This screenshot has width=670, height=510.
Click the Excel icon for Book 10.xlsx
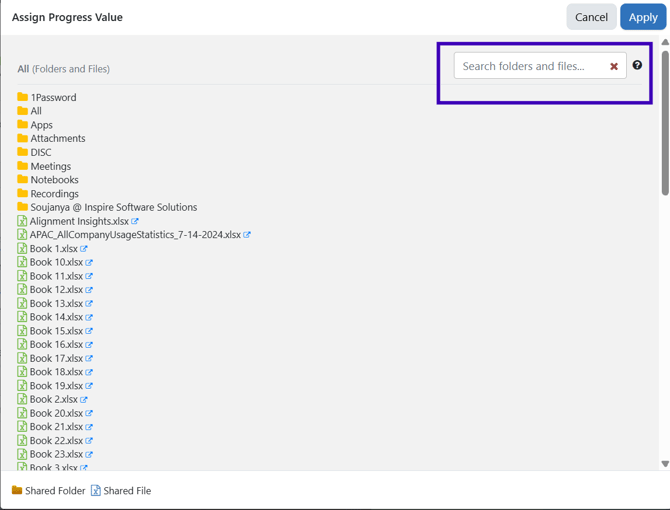(22, 262)
